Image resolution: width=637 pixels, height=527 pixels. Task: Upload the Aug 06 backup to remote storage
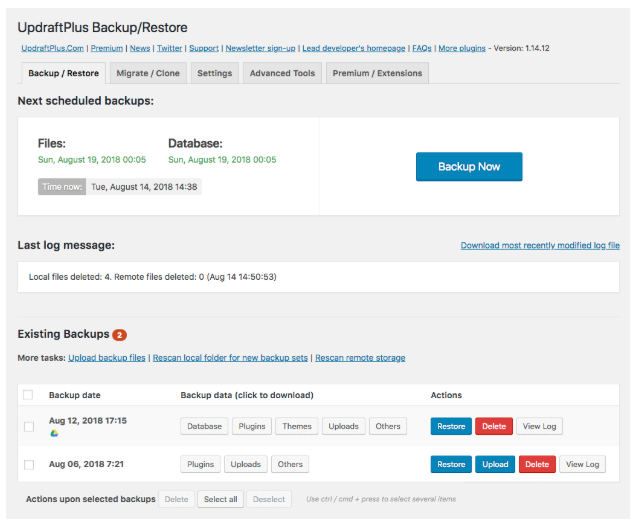(495, 464)
